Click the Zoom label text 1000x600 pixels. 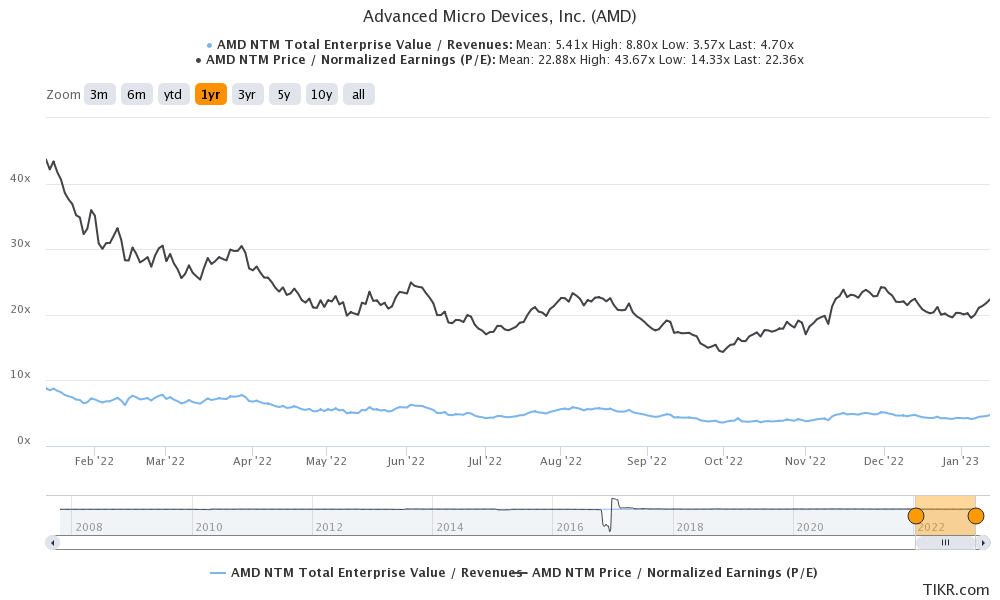63,94
